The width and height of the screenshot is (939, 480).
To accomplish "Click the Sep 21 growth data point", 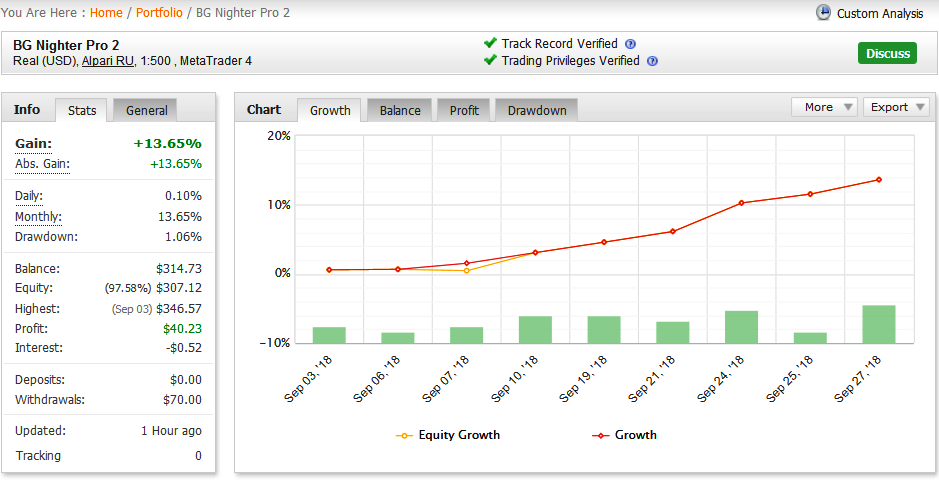I will (x=673, y=232).
